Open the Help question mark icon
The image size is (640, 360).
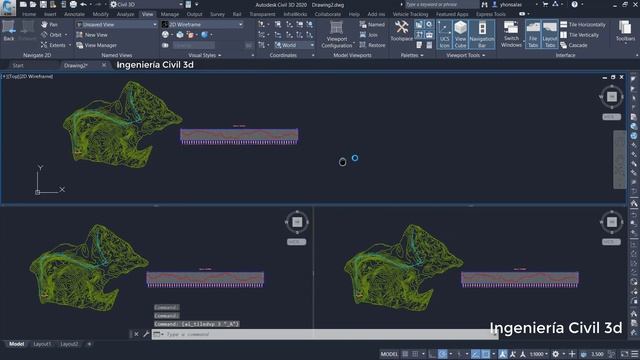(574, 4)
